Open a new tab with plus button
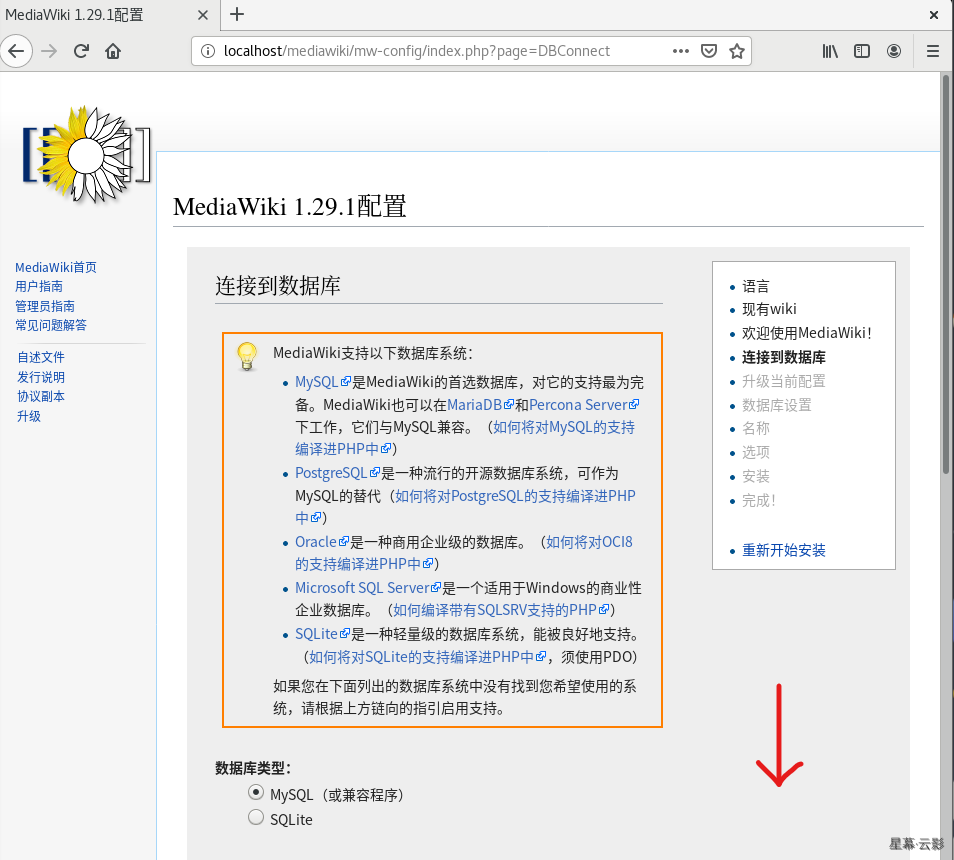This screenshot has height=860, width=954. click(x=237, y=14)
